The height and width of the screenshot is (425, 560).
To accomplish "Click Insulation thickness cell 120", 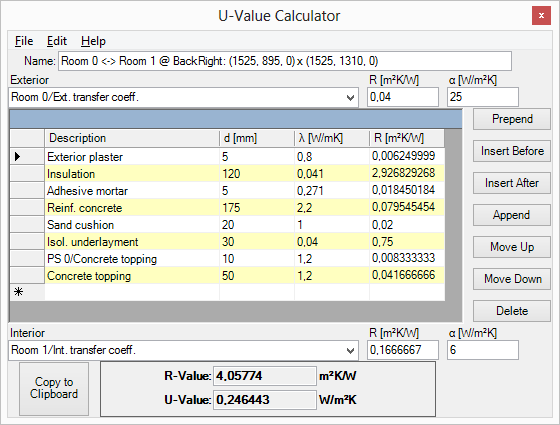I will pos(257,174).
